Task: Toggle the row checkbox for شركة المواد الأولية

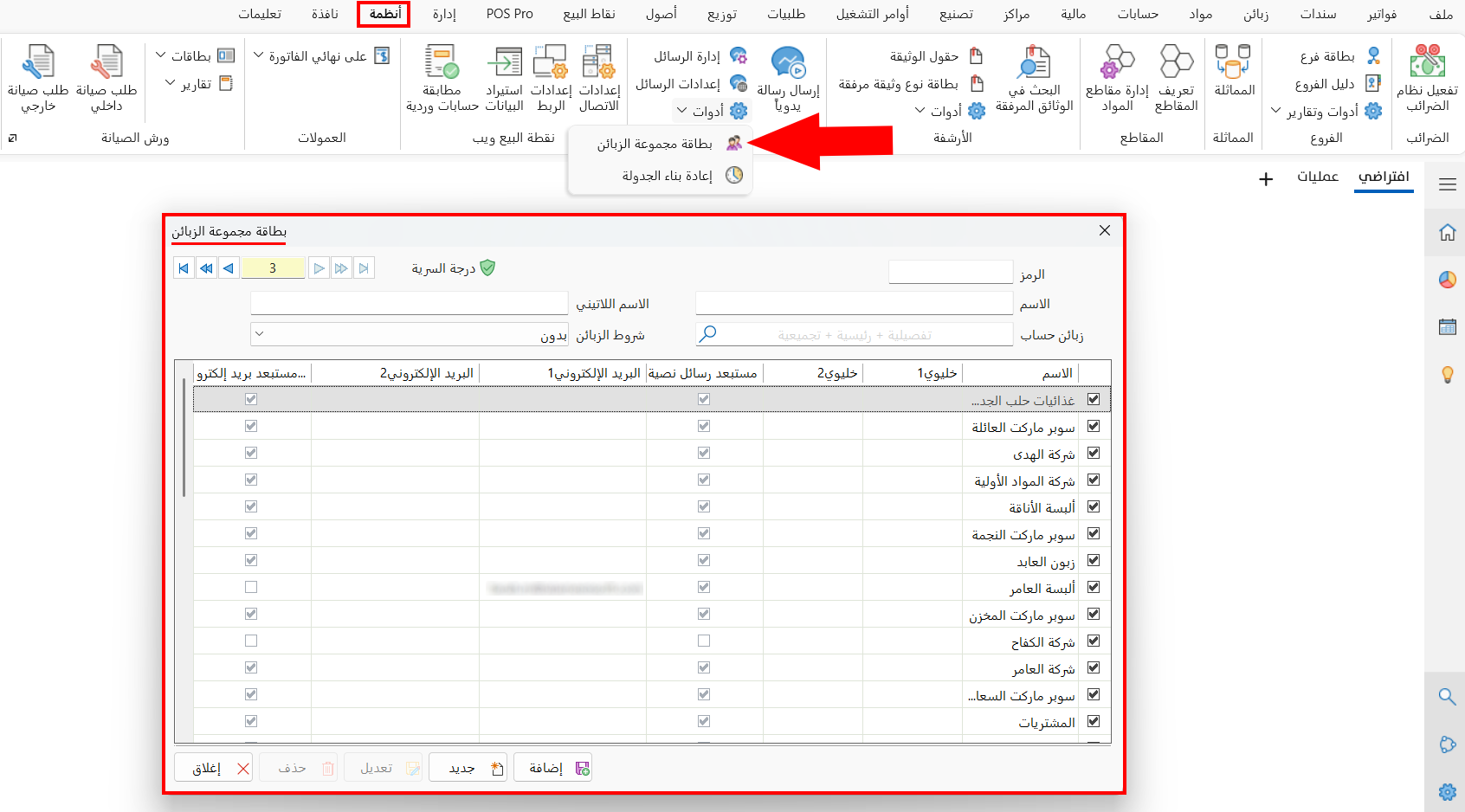Action: (x=1094, y=480)
